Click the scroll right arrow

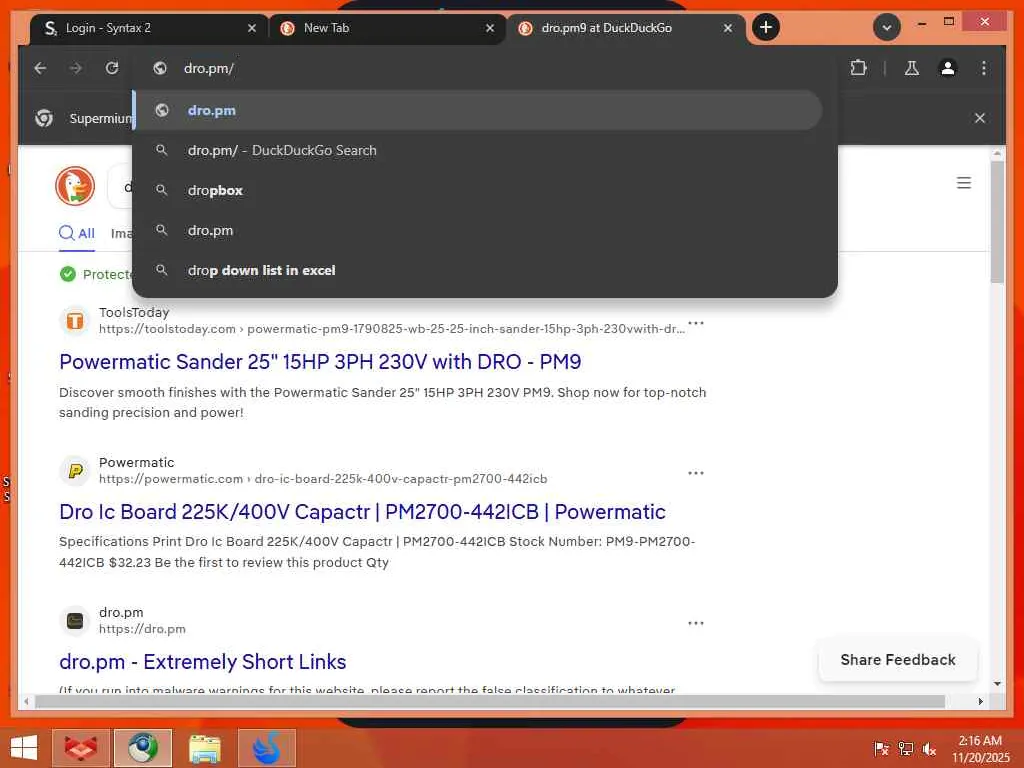tap(980, 702)
